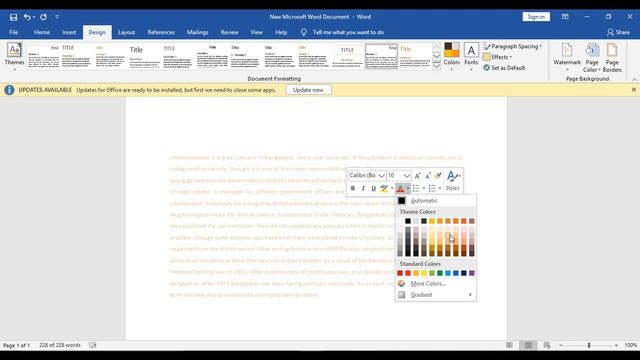Viewport: 640px width, 360px height.
Task: Apply italic from the mini toolbar
Action: point(363,189)
